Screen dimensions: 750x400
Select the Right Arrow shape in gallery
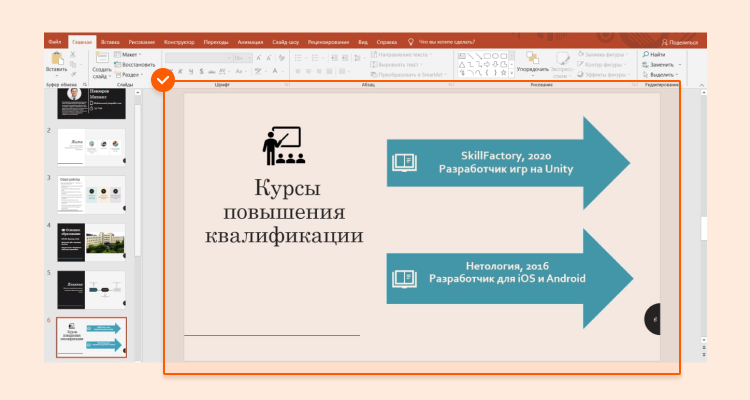[x=487, y=64]
